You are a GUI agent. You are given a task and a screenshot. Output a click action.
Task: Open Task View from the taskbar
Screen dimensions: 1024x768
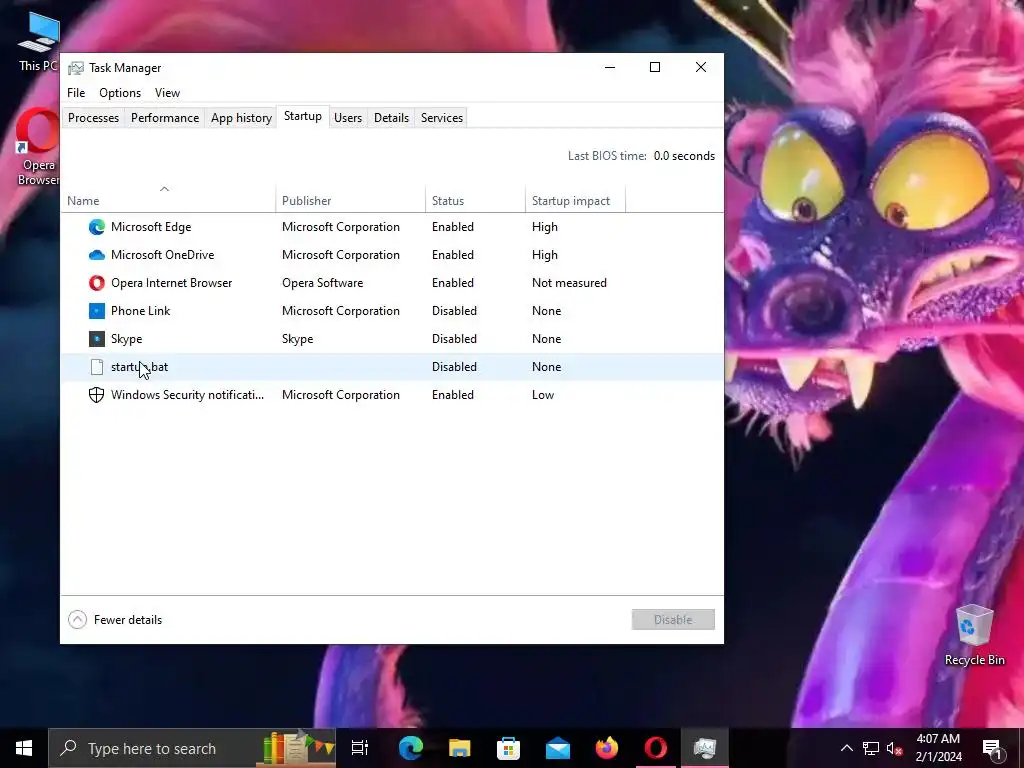(x=360, y=748)
